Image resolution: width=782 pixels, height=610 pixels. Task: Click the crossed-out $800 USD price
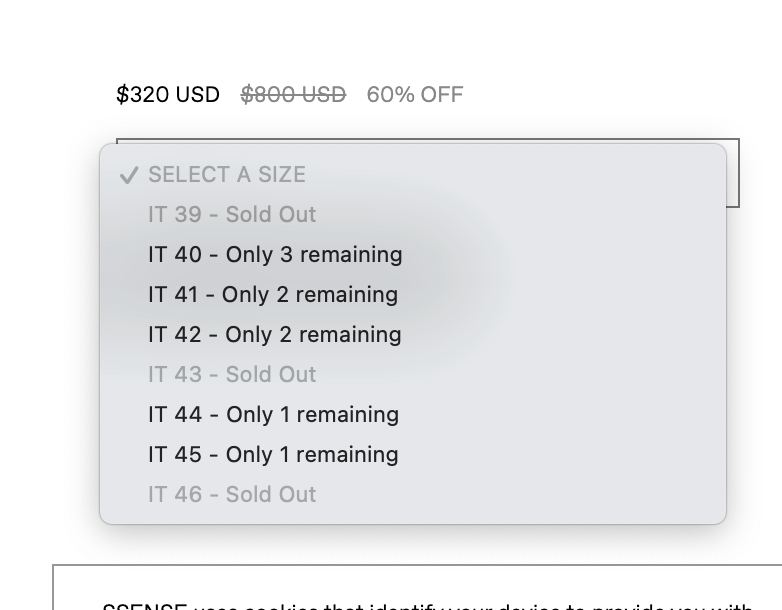293,95
